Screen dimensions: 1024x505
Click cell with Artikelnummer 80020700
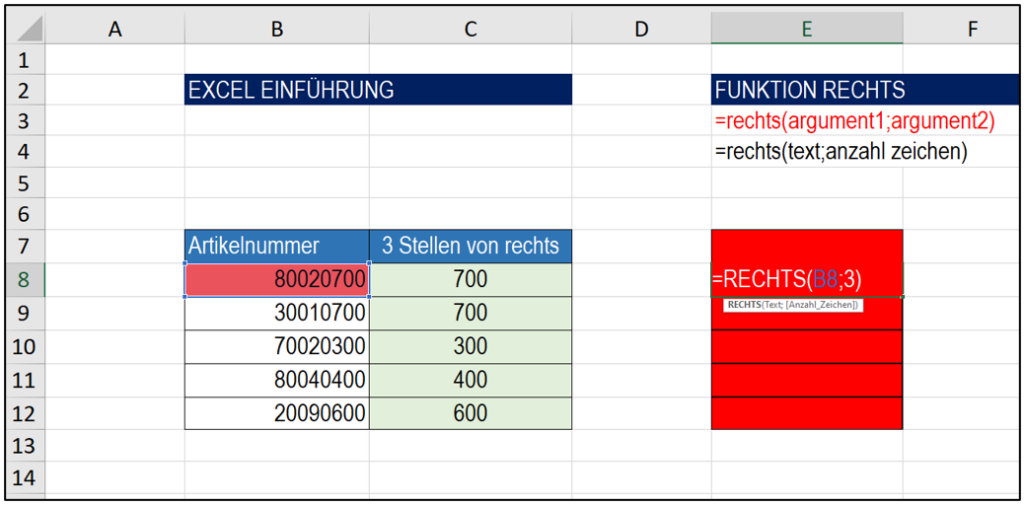coord(277,280)
